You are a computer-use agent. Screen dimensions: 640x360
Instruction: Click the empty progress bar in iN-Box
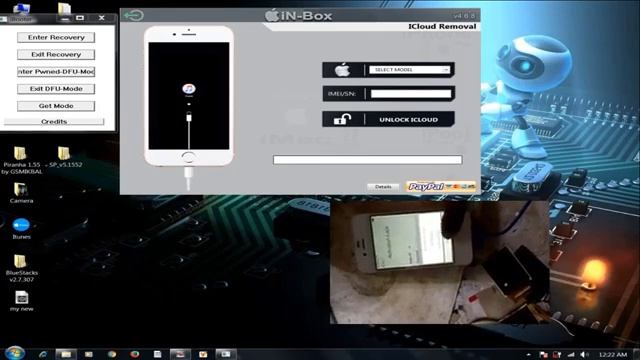pos(367,160)
